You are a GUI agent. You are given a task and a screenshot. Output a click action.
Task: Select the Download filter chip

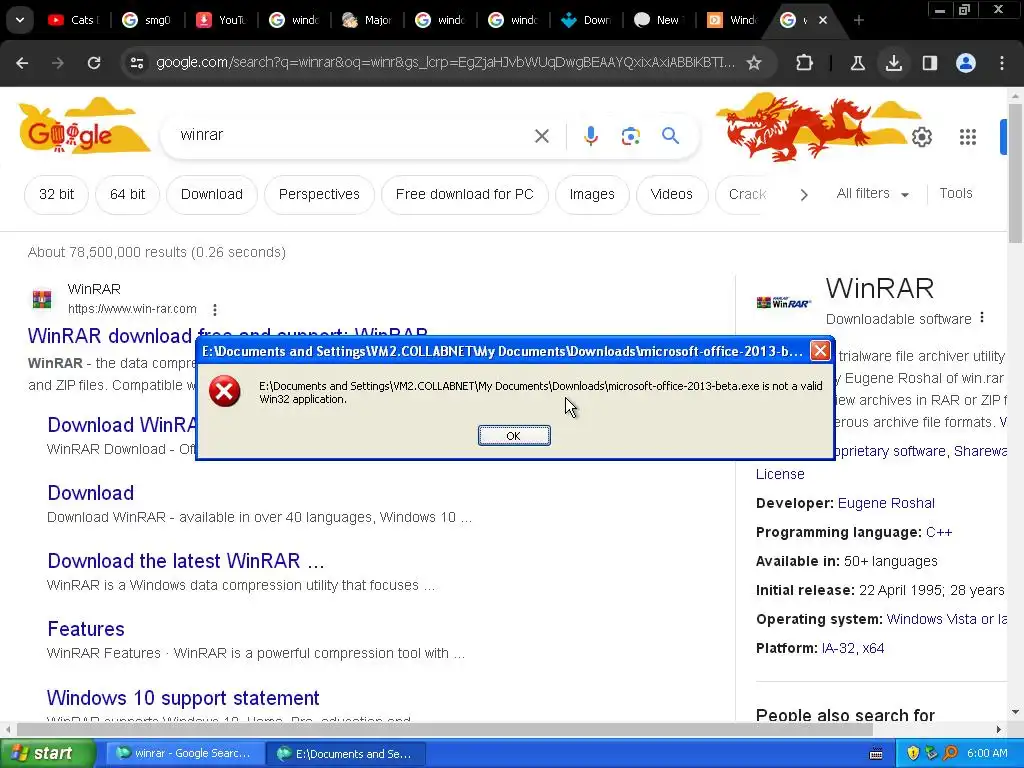point(212,195)
